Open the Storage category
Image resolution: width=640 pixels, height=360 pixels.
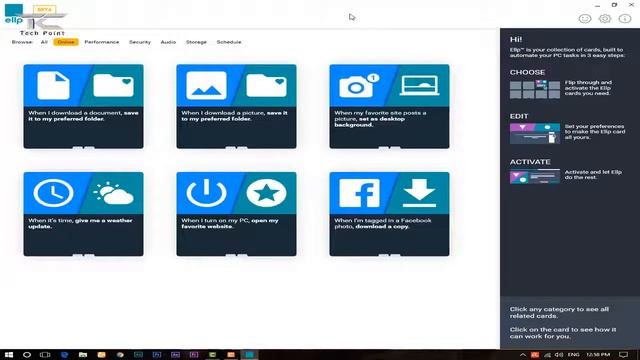coord(196,42)
